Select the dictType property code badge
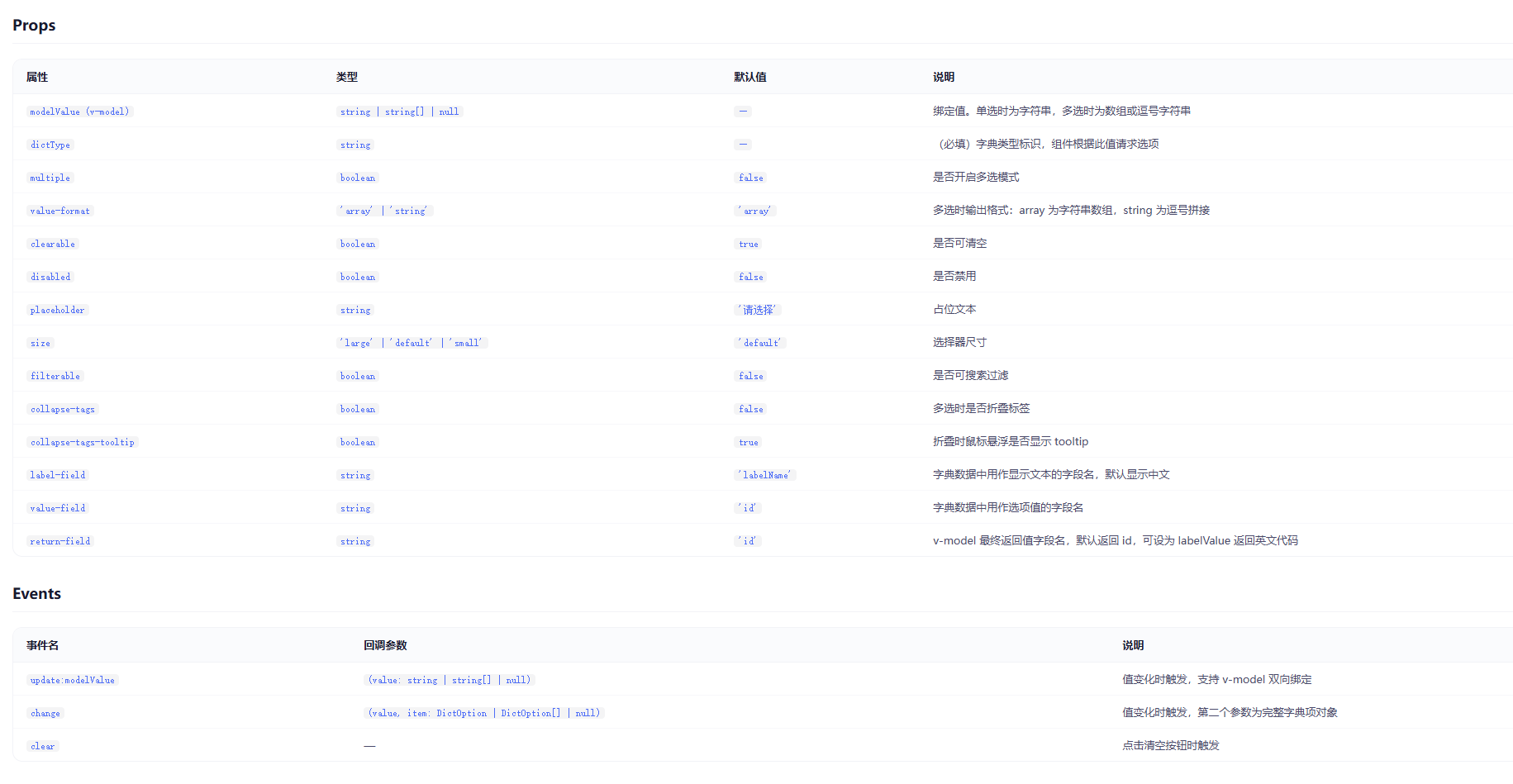Viewport: 1513px width, 784px height. pyautogui.click(x=50, y=144)
